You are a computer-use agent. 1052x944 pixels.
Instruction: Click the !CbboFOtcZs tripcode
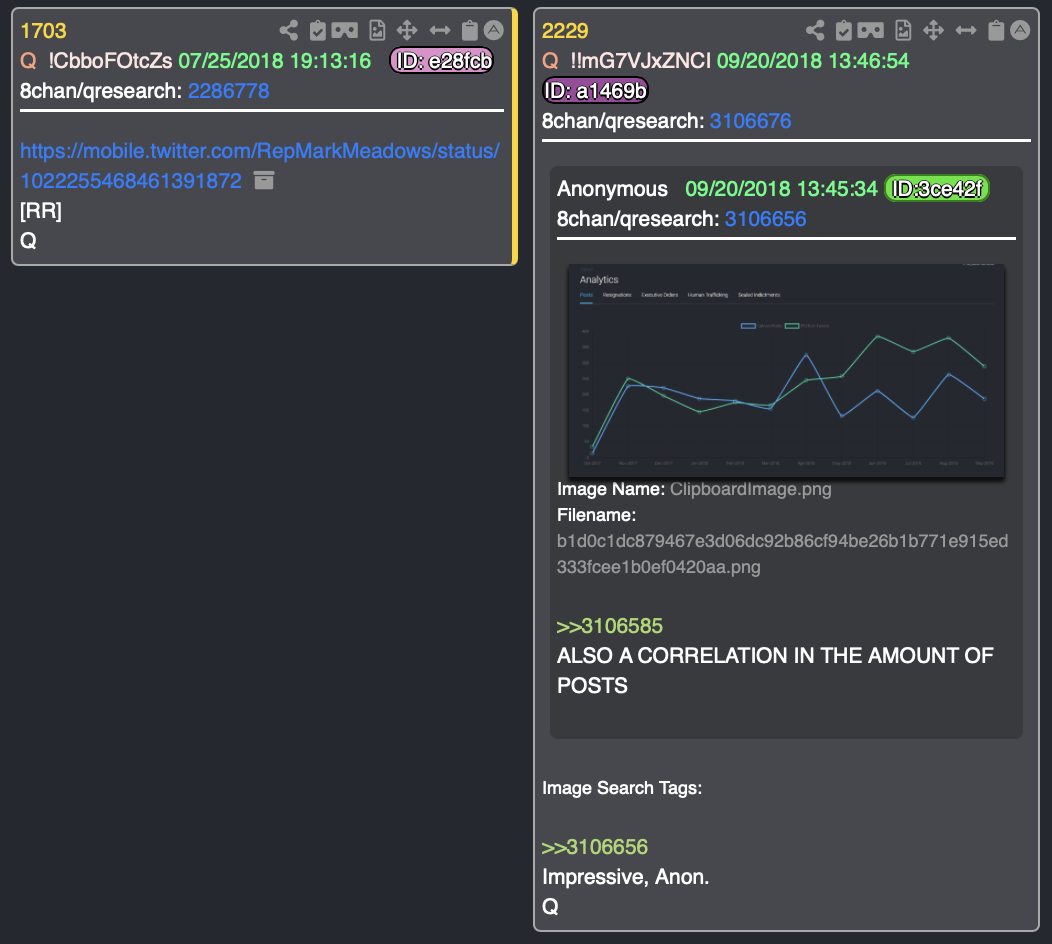pyautogui.click(x=111, y=61)
